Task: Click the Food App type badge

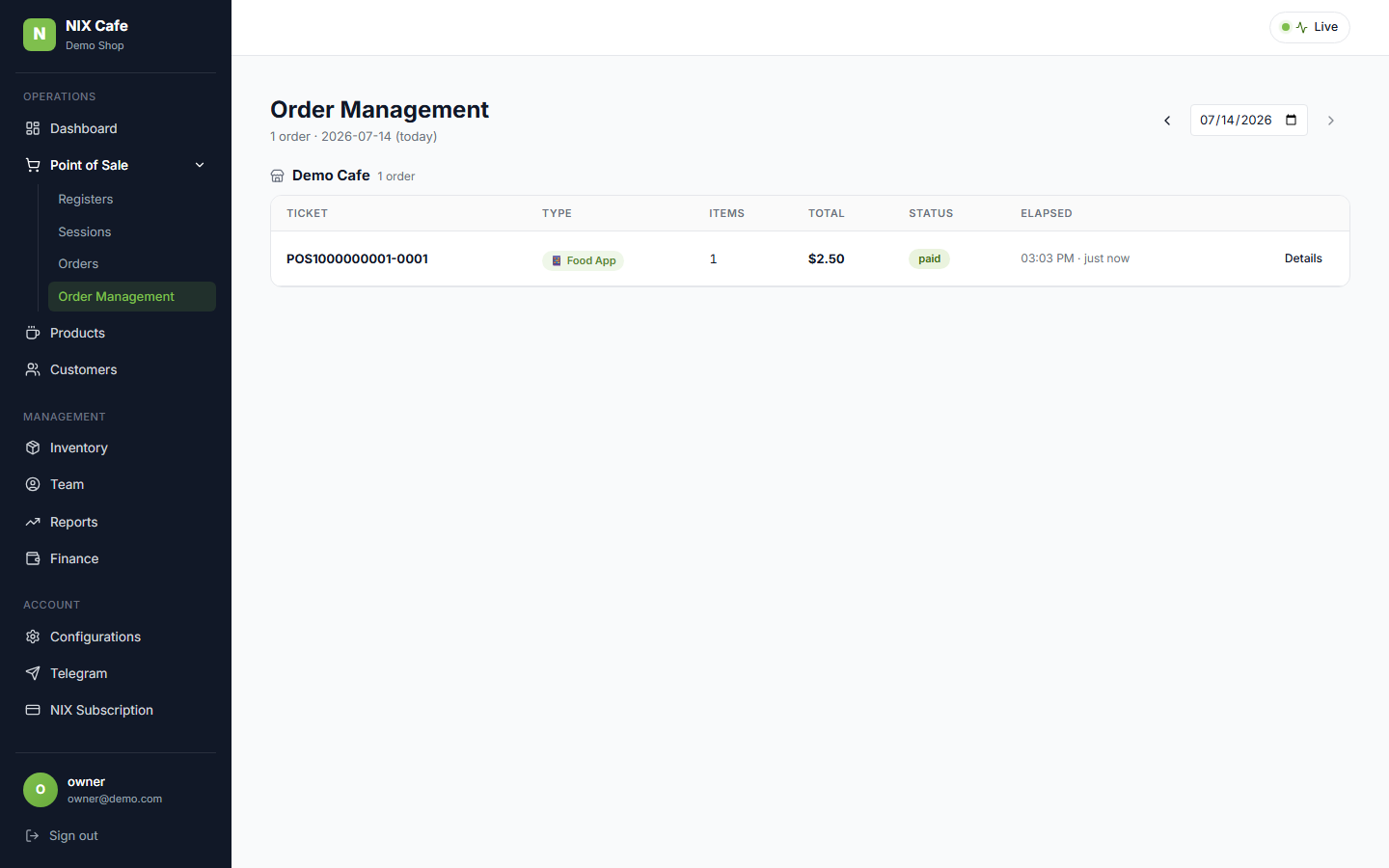Action: (583, 260)
